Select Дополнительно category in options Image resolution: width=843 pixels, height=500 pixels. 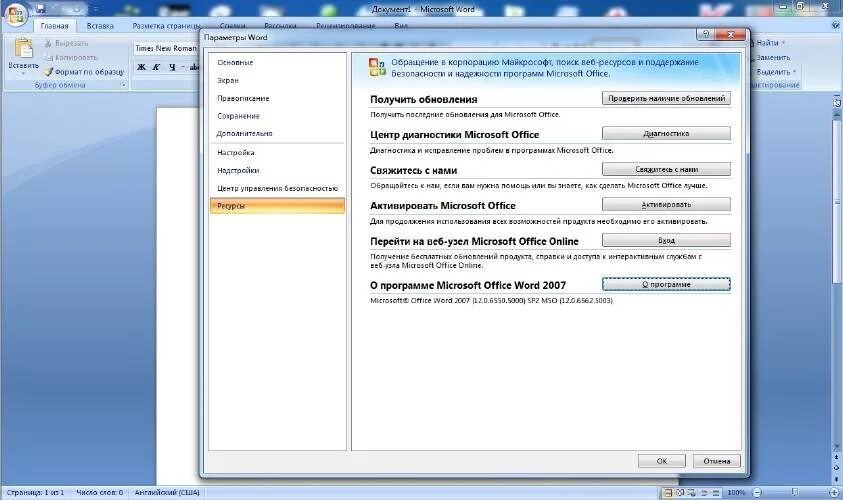(x=277, y=133)
